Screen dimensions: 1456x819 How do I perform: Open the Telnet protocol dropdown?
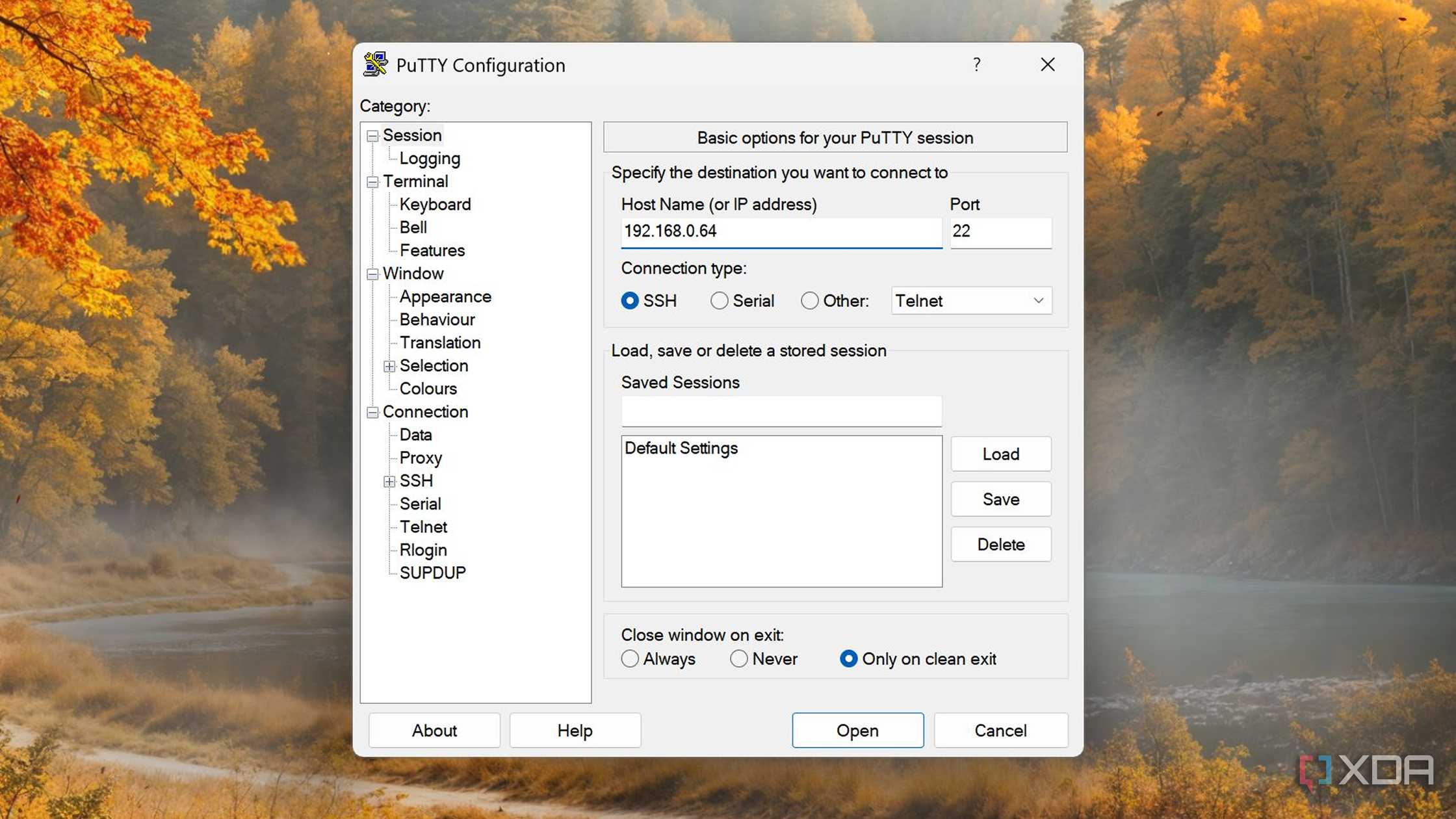(x=971, y=300)
